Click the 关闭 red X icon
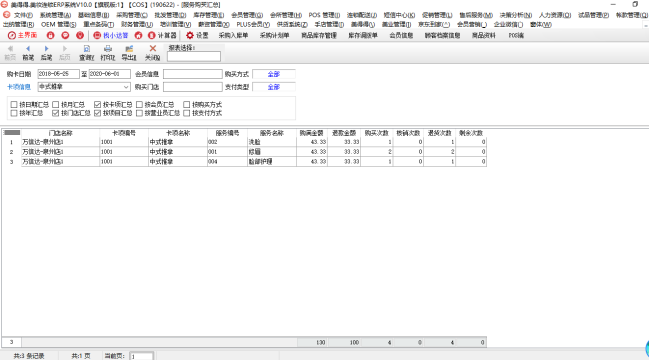 (153, 49)
